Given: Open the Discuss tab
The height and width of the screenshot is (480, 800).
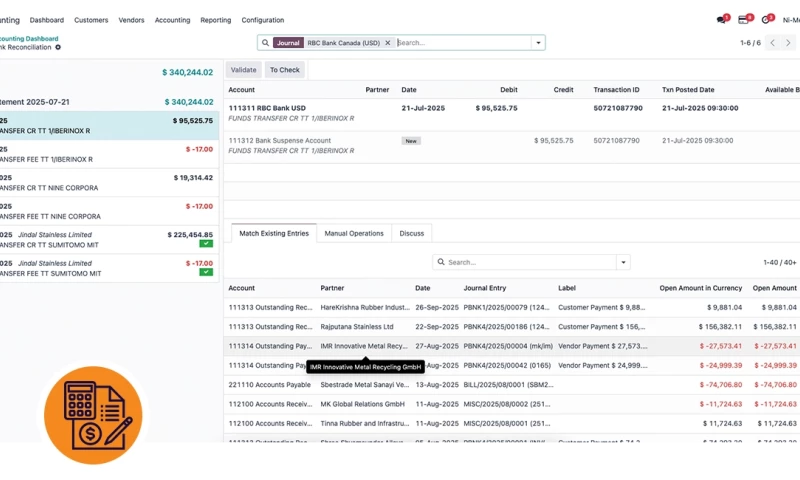Looking at the screenshot, I should coord(411,233).
